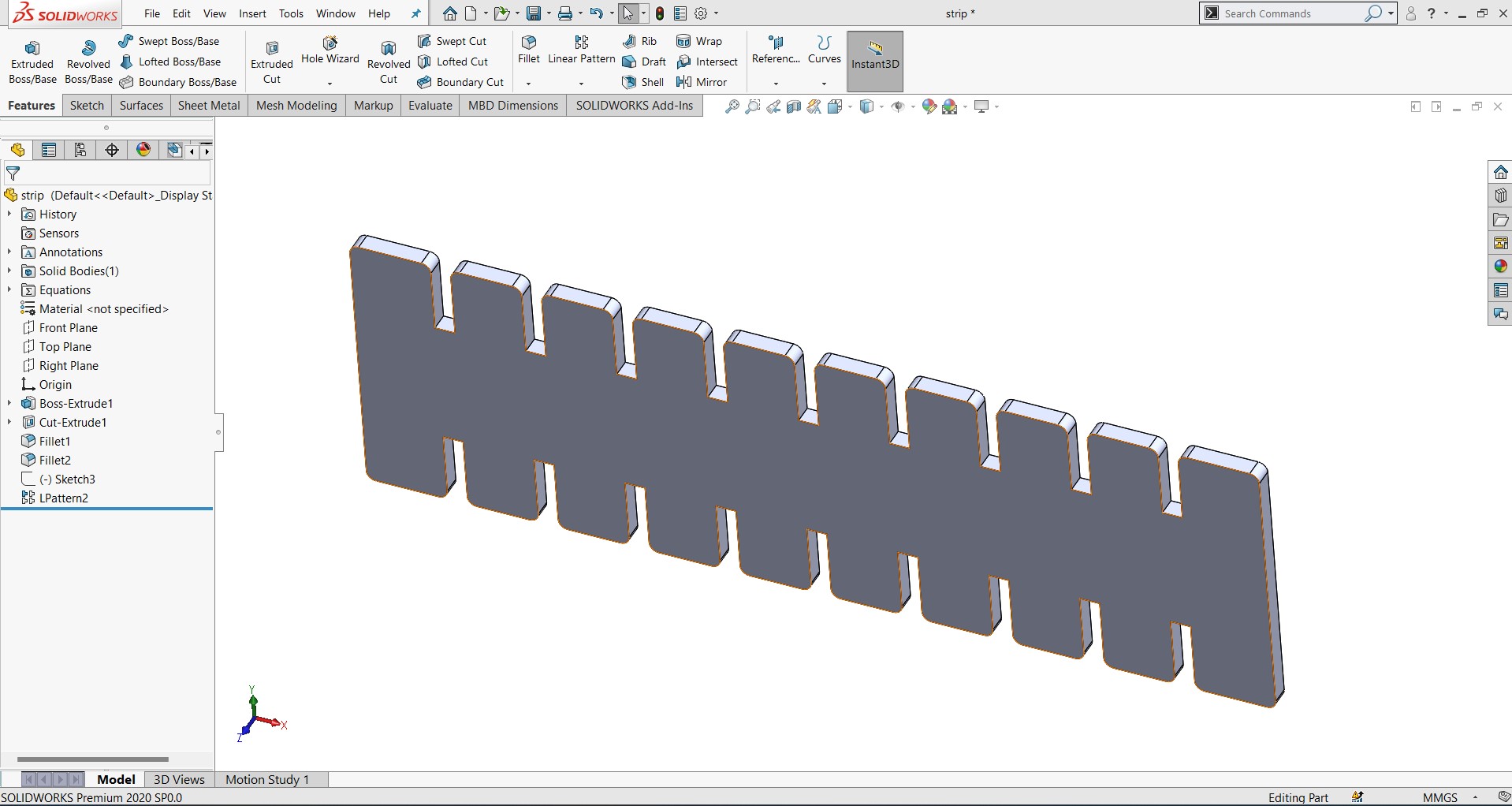Open the Insert menu
Screen dimensions: 1512x806
pos(252,13)
